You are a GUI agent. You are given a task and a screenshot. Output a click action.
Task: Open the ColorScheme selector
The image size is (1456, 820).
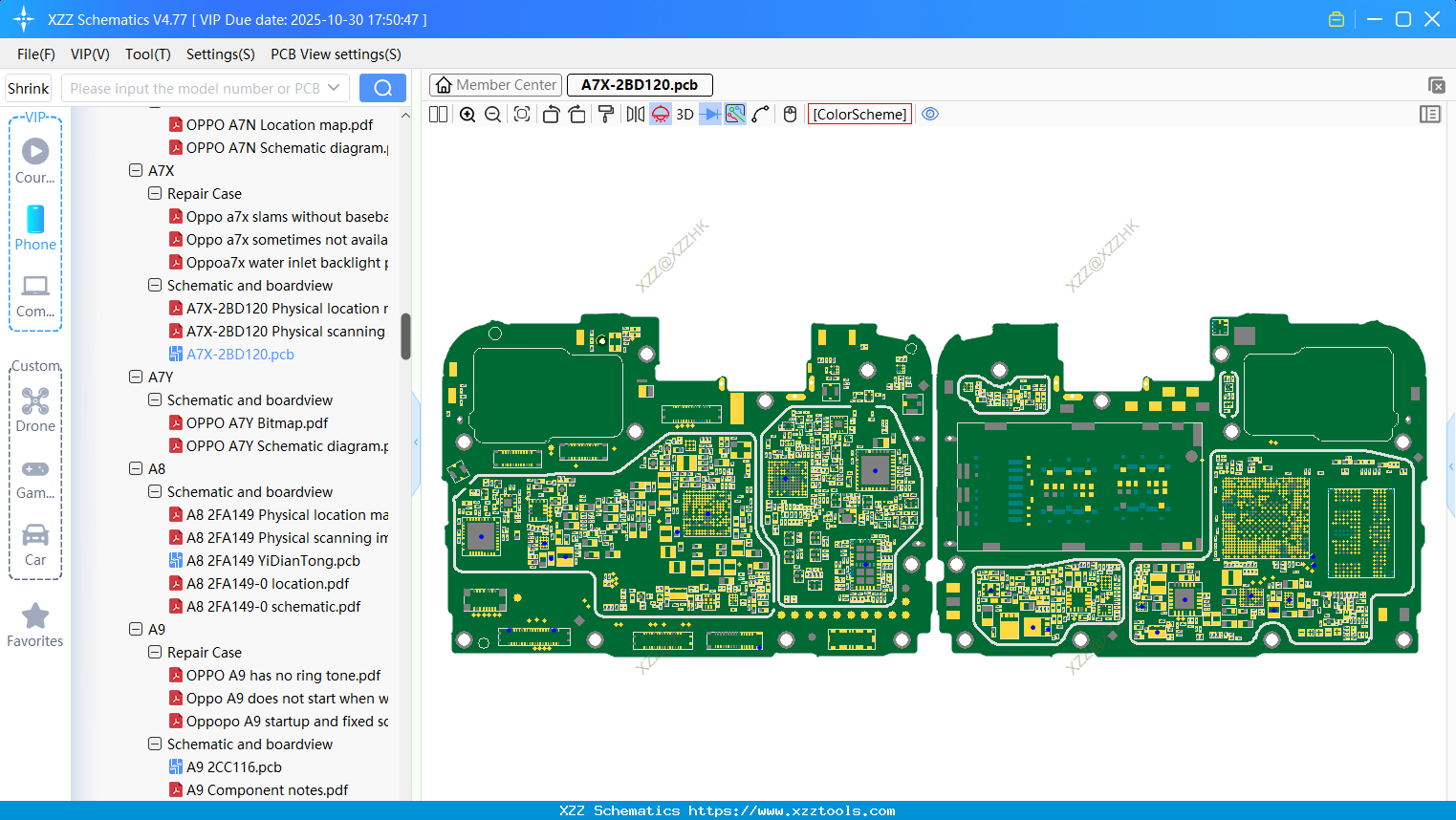[x=859, y=115]
